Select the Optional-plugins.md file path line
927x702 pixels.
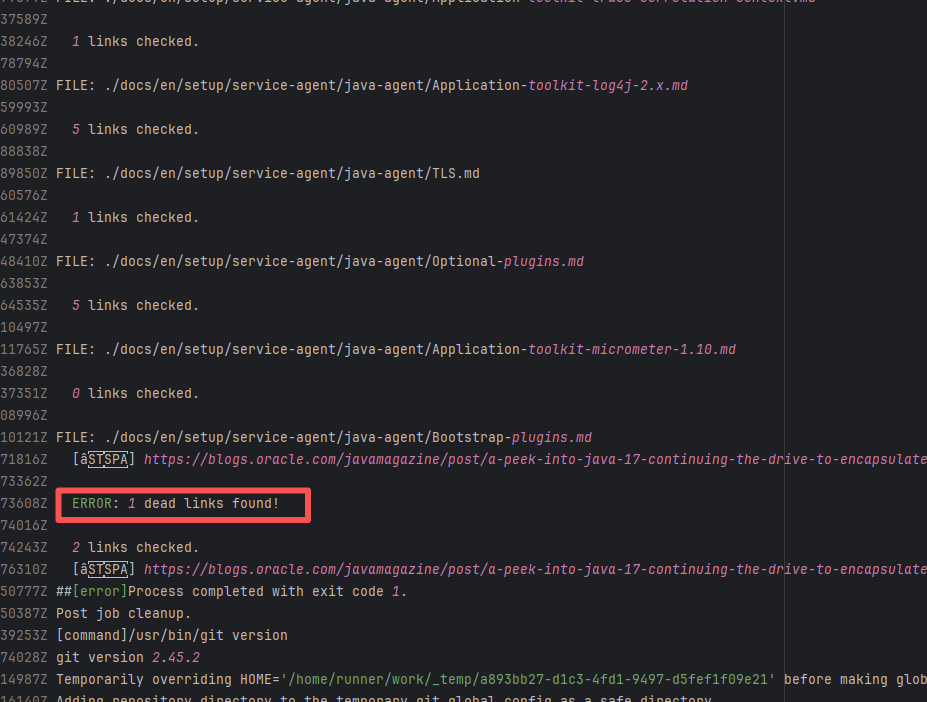click(x=320, y=261)
